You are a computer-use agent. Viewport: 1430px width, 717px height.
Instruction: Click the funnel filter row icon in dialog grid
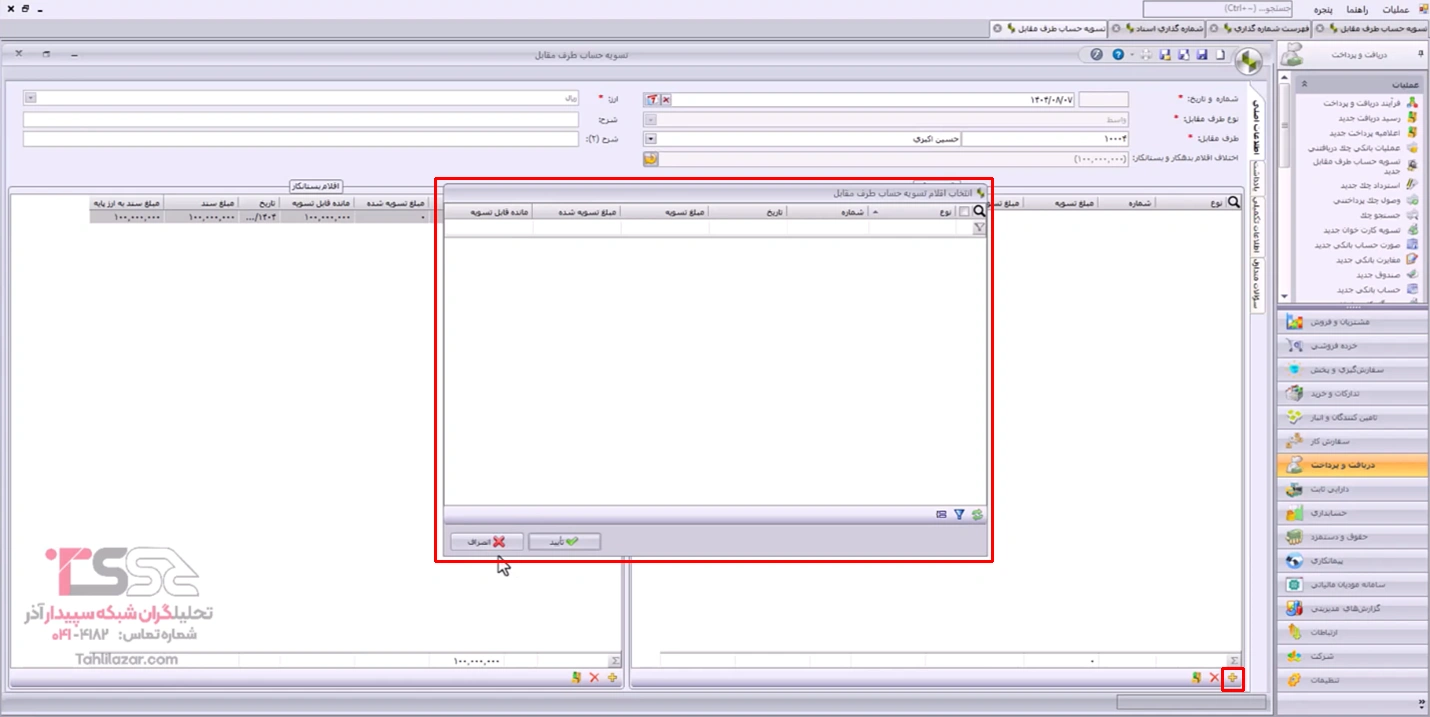979,228
